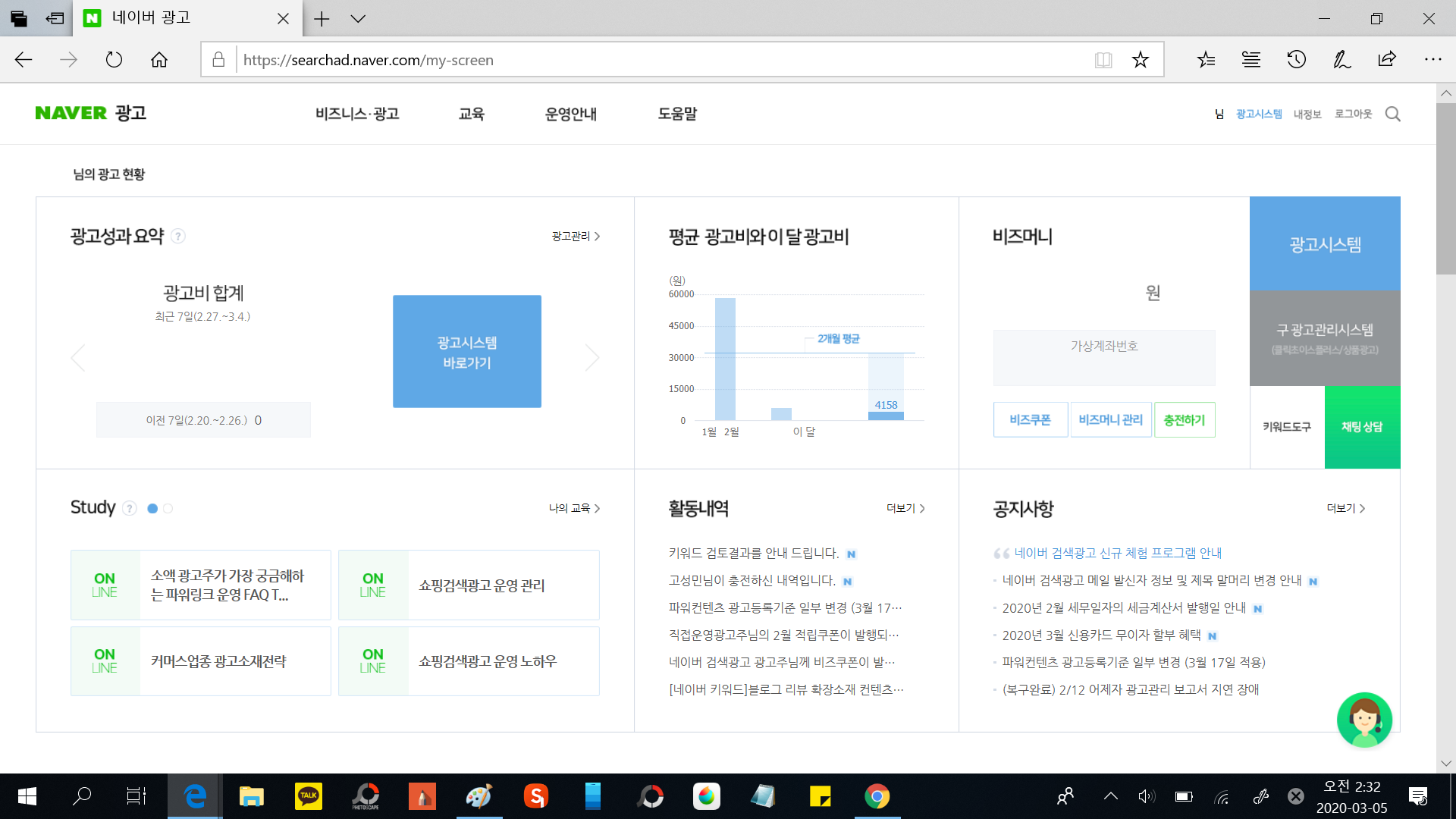Open 쇼핑검색광고 운영 관리 online course card
The width and height of the screenshot is (1456, 819).
pos(469,585)
